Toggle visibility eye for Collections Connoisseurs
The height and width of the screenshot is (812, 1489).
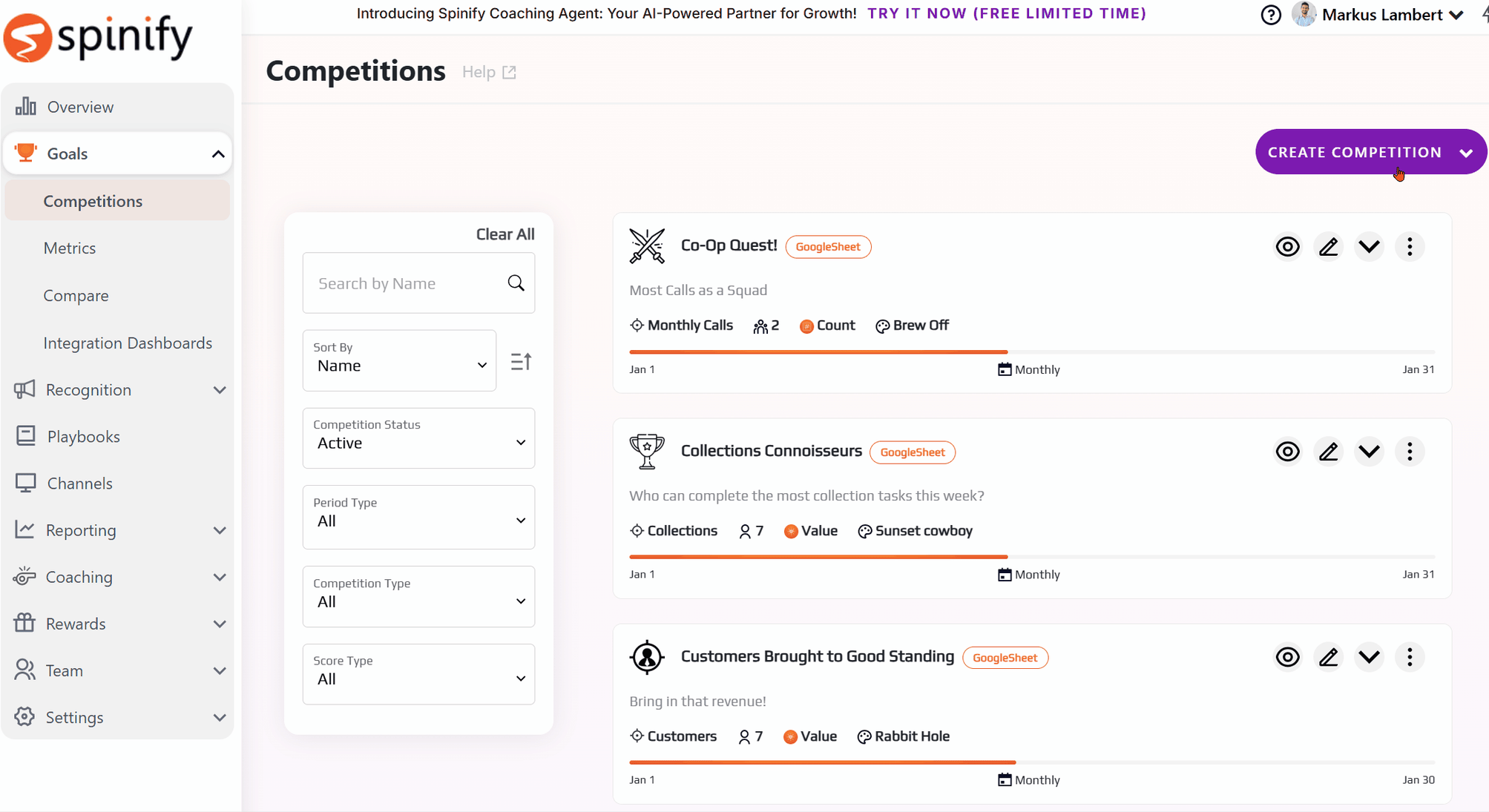(1287, 452)
